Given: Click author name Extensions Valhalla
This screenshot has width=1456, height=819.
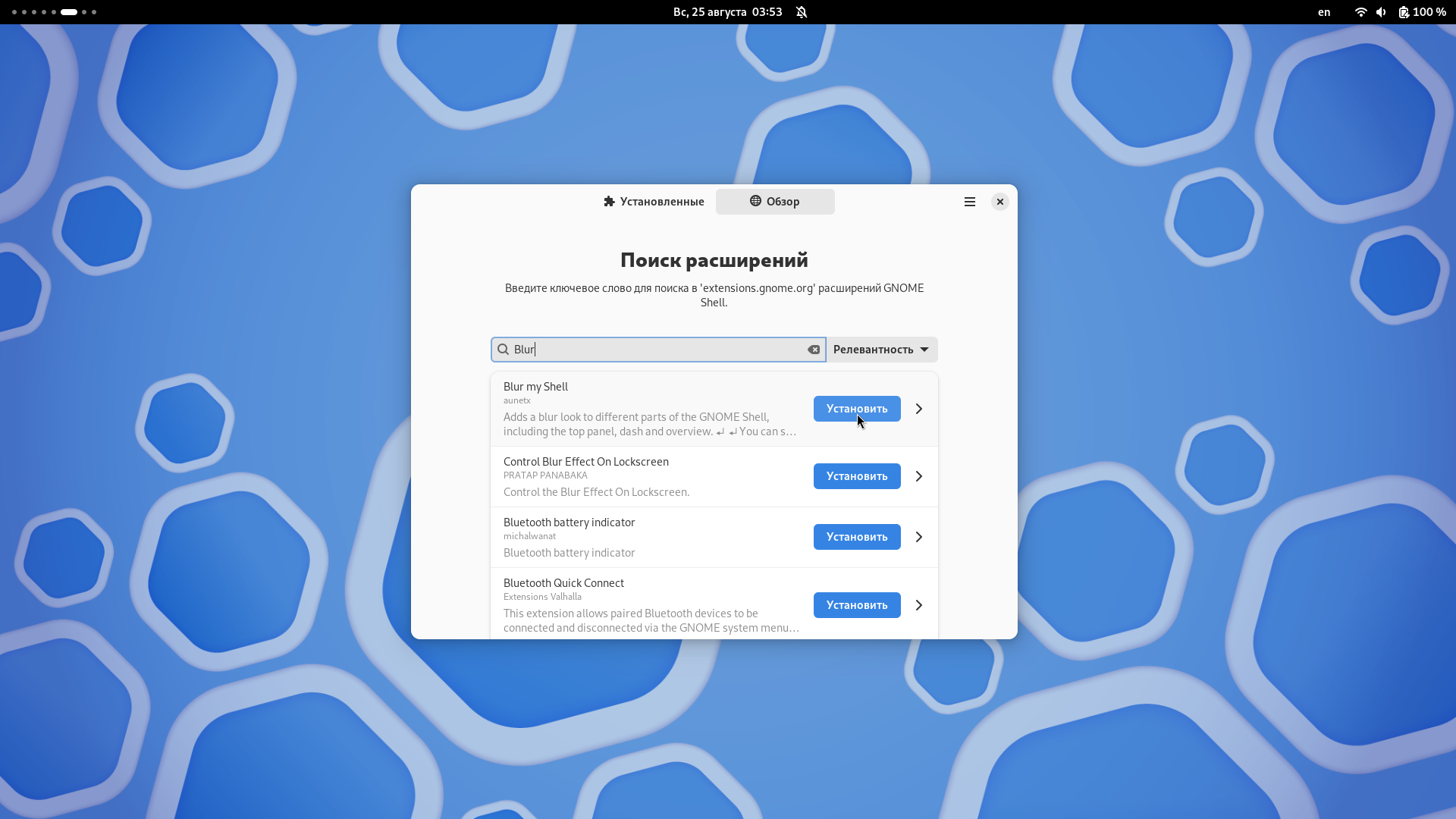Looking at the screenshot, I should coord(542,597).
